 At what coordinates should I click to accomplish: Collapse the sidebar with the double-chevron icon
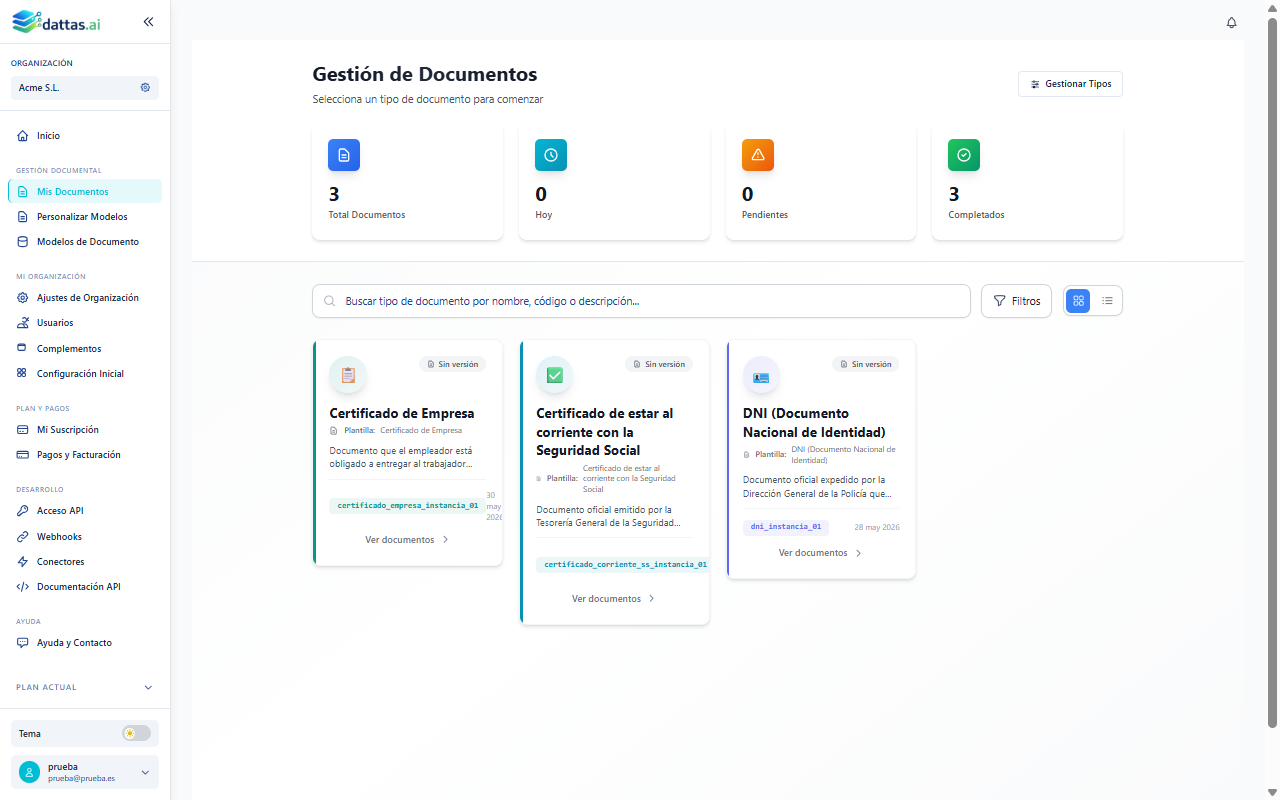point(148,21)
